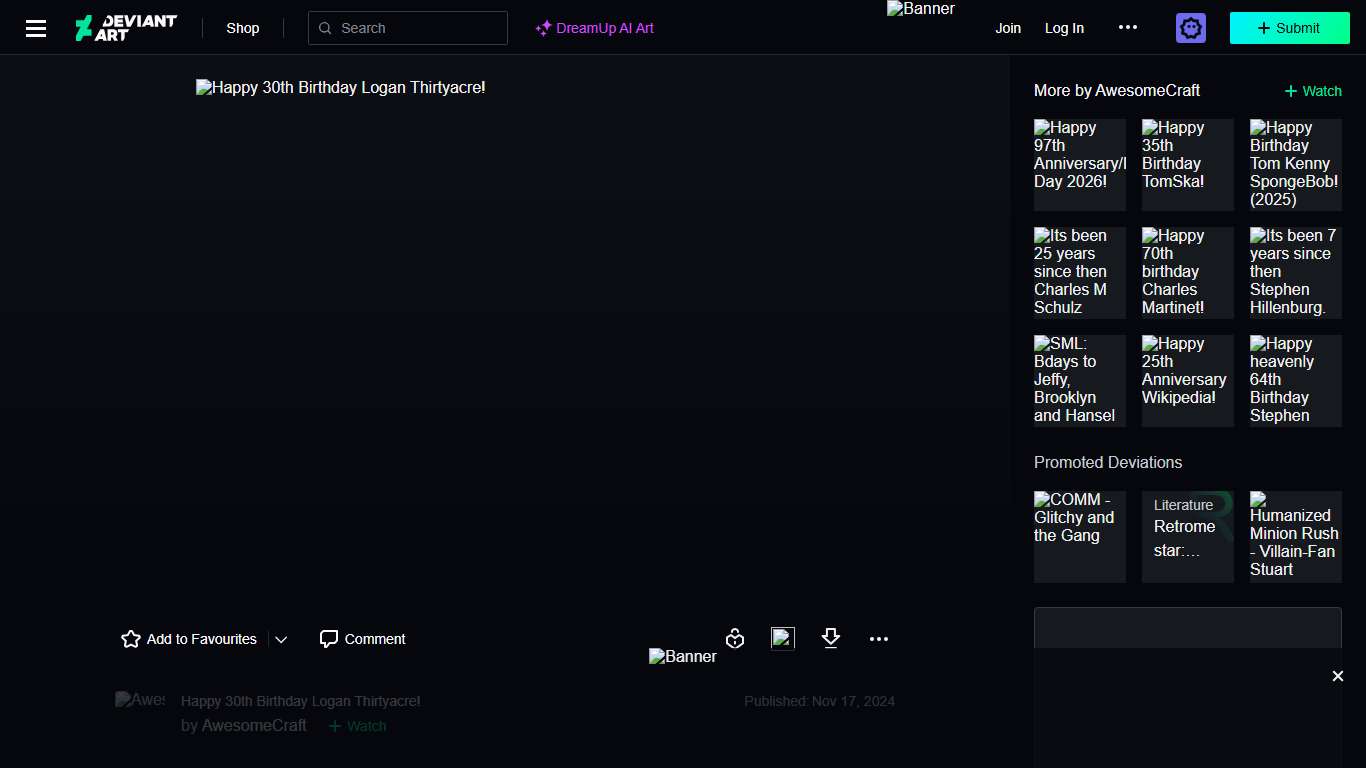This screenshot has width=1366, height=768.
Task: Click the Submit button
Action: pyautogui.click(x=1289, y=28)
